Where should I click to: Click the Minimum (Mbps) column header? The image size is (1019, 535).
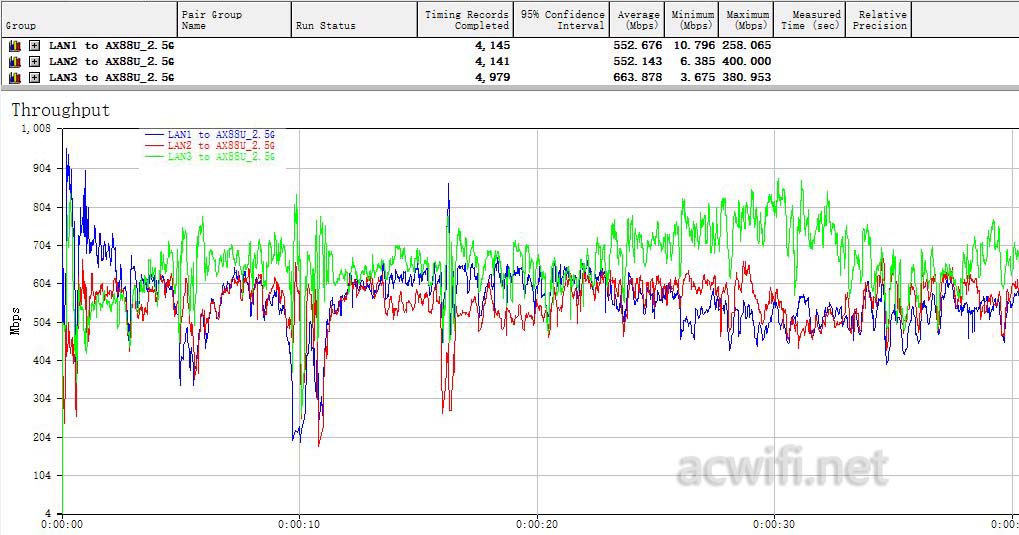click(x=692, y=20)
